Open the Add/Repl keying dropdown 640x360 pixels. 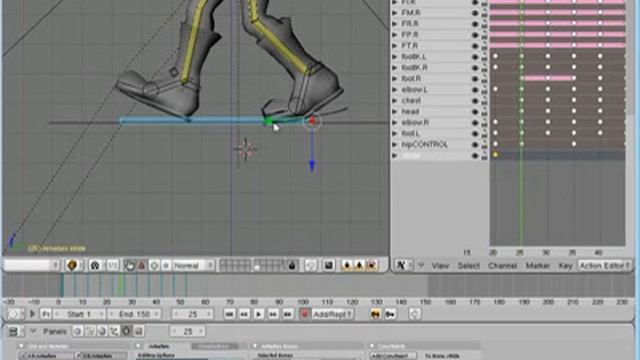pyautogui.click(x=332, y=314)
